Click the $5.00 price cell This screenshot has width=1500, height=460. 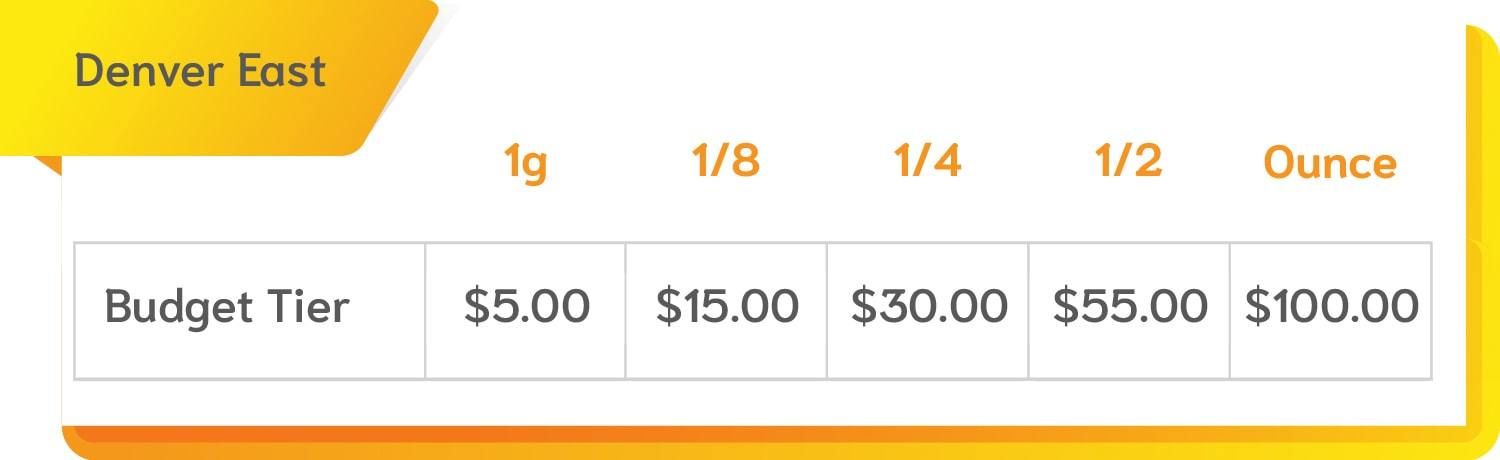[526, 310]
